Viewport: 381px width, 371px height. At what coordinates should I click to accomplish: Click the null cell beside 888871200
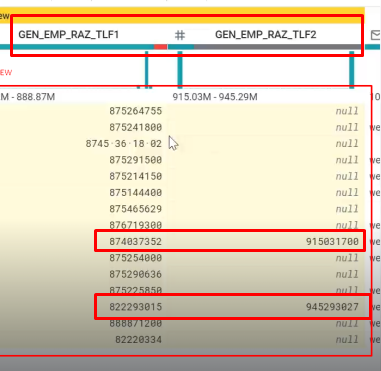click(x=347, y=323)
